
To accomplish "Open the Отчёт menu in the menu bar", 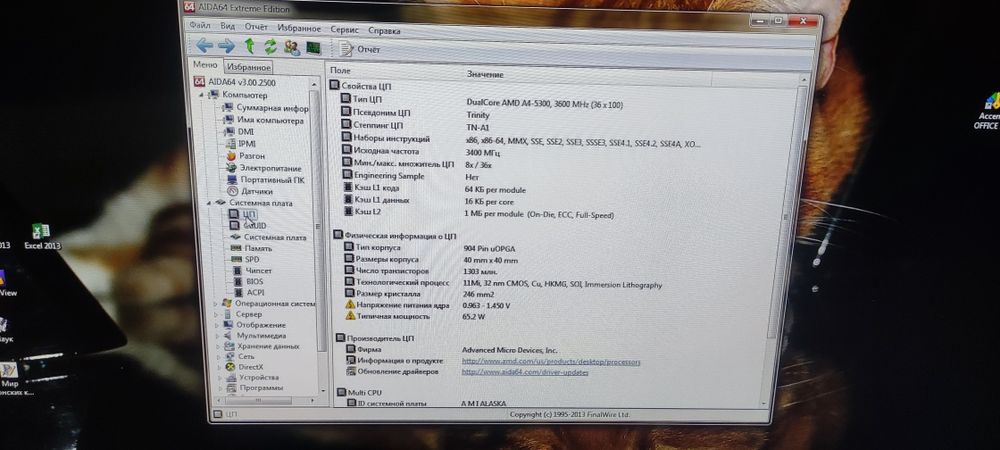I will pyautogui.click(x=256, y=27).
